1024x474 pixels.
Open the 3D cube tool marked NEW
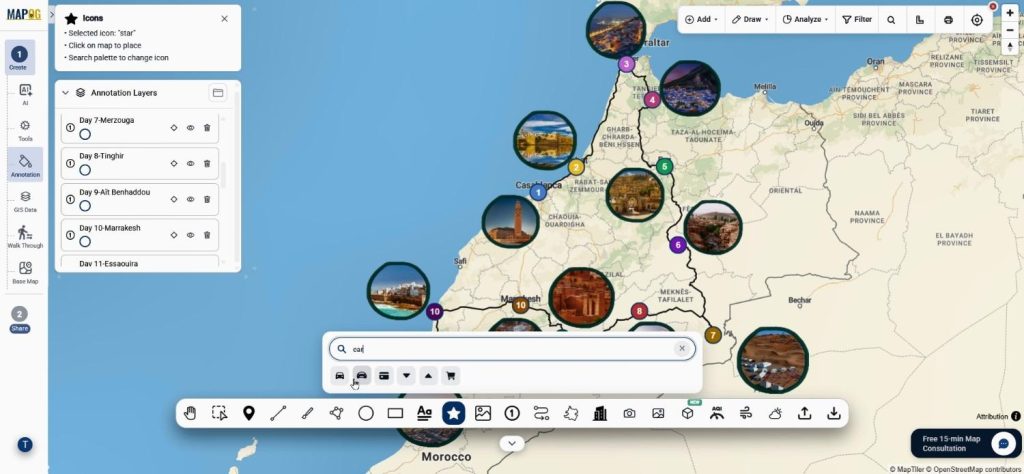(x=687, y=413)
